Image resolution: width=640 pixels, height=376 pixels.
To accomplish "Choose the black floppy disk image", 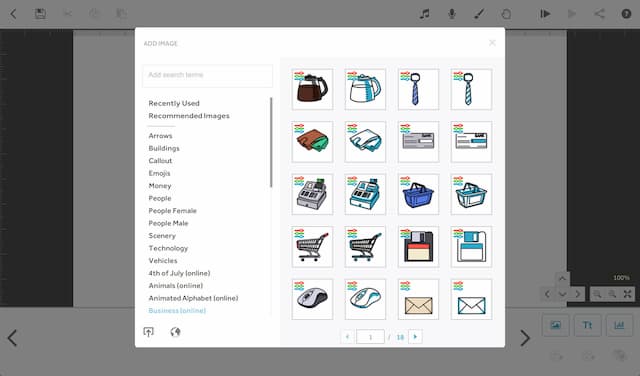I will (x=418, y=247).
